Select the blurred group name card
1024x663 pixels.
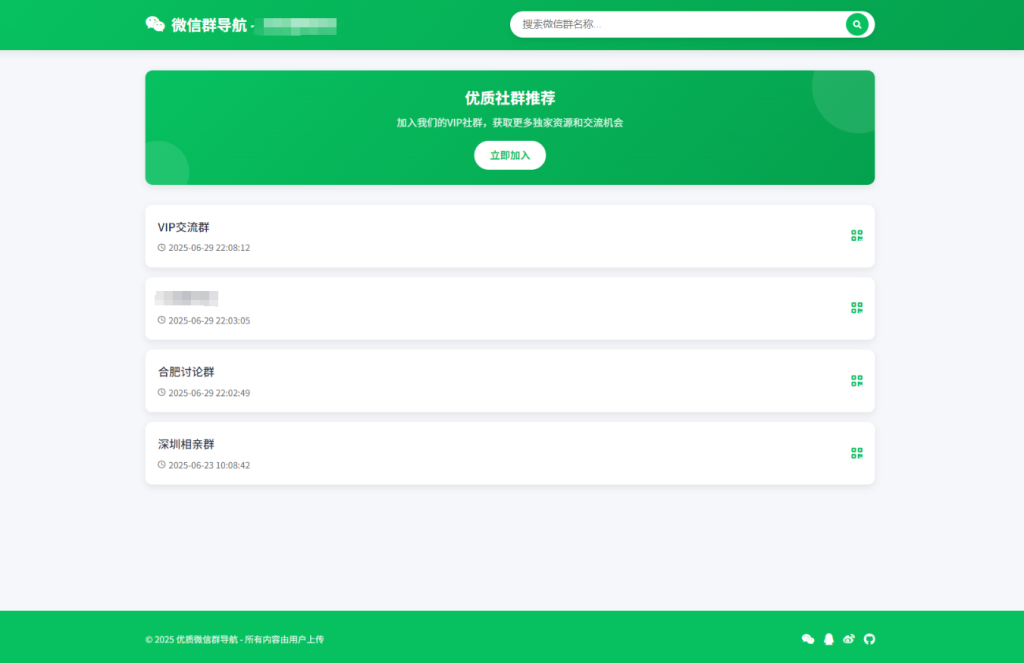pos(185,298)
